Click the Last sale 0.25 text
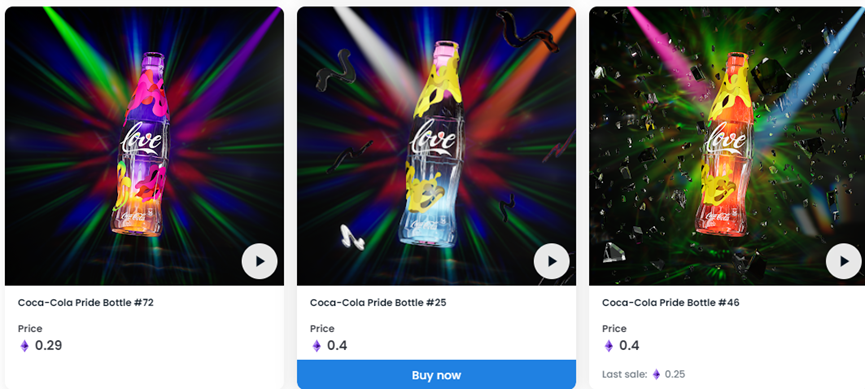865x389 pixels. click(643, 374)
